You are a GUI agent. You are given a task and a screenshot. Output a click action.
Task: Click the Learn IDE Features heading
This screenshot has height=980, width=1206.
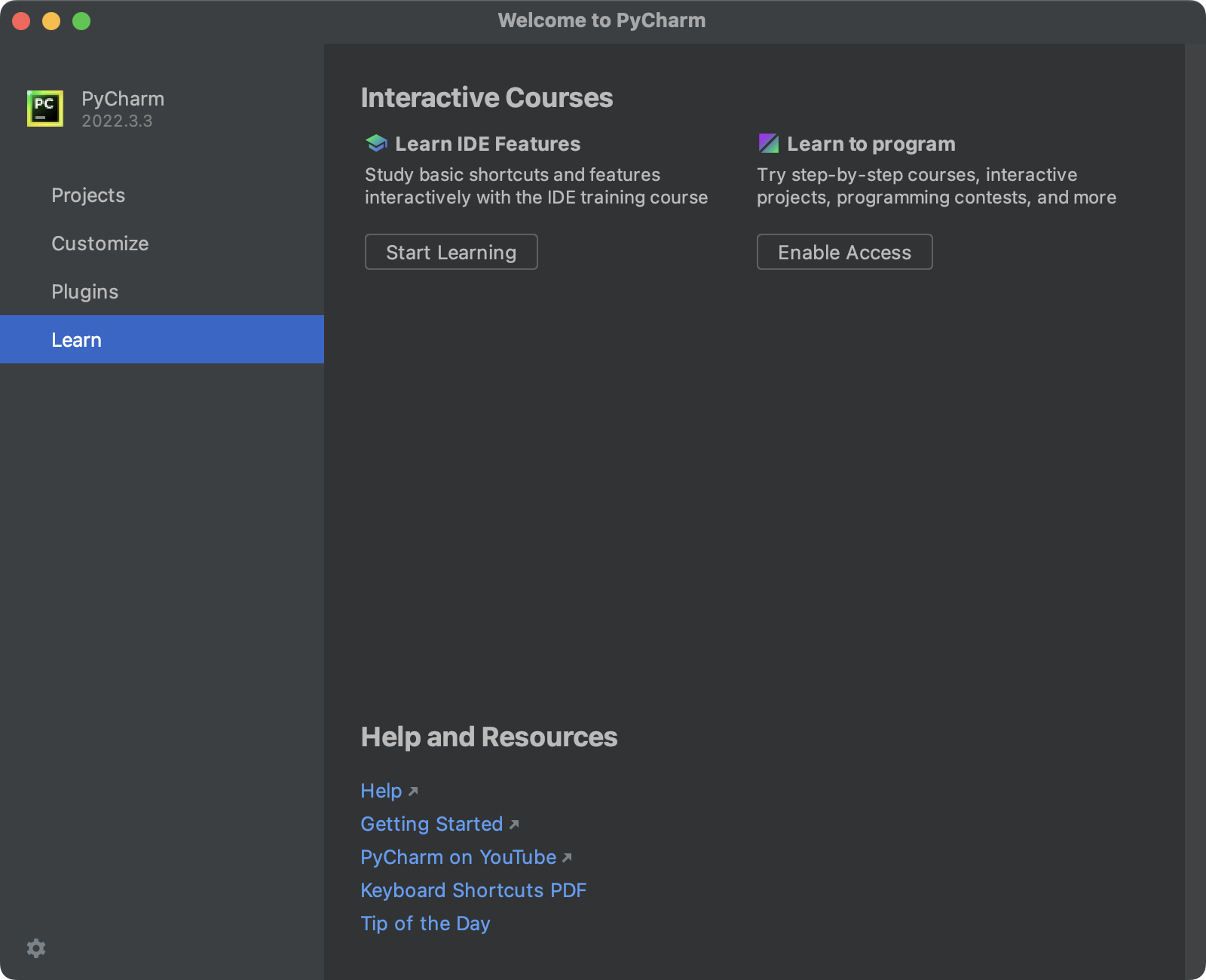coord(488,144)
